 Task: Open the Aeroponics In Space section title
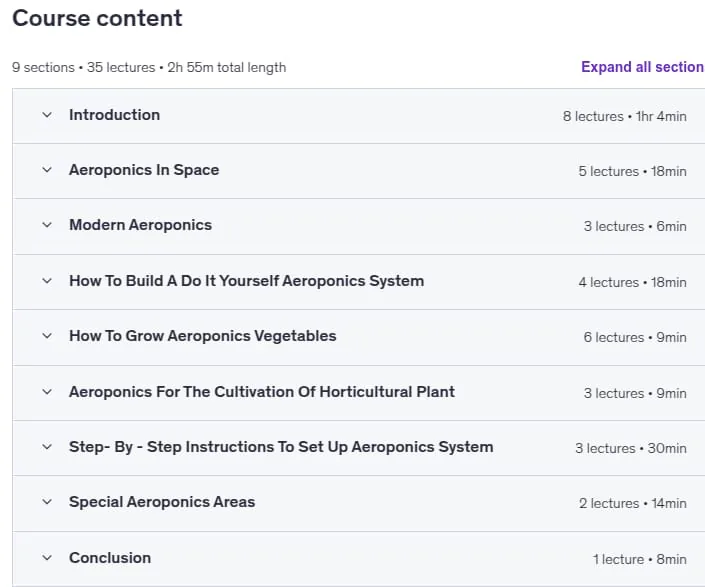tap(144, 170)
